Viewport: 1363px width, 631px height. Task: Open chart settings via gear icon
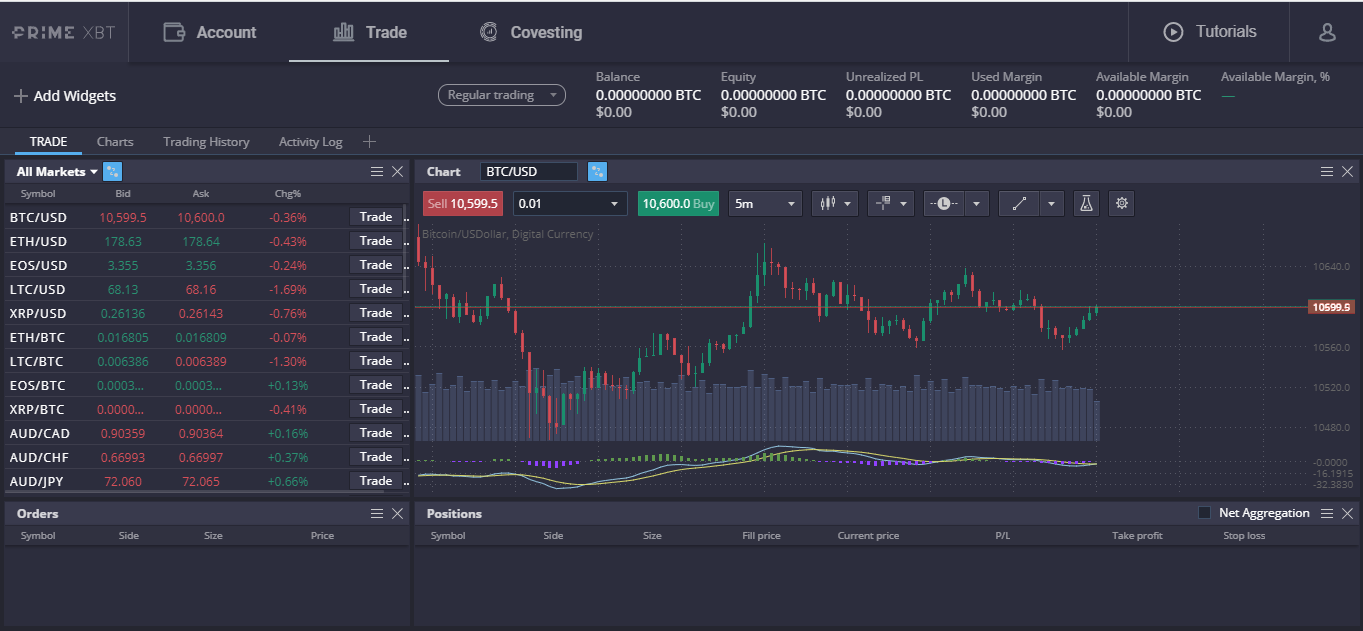click(x=1121, y=203)
